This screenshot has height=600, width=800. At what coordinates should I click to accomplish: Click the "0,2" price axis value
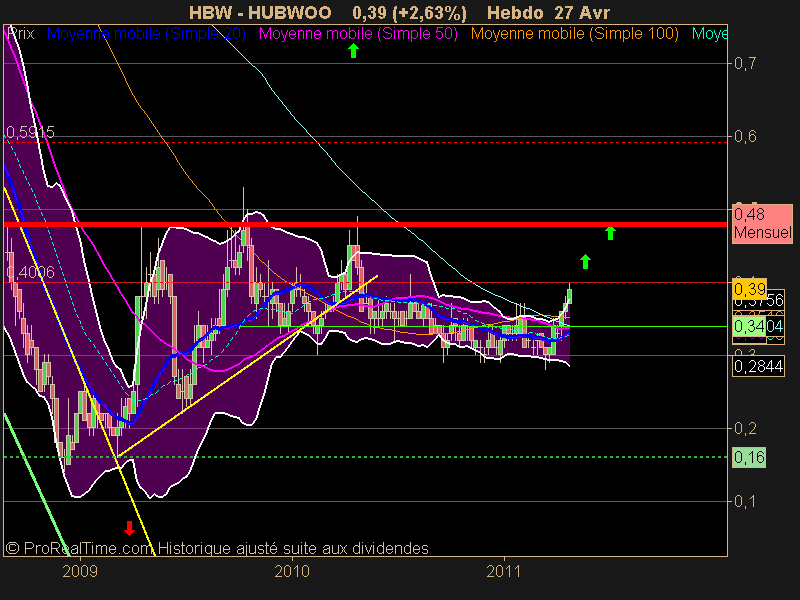tap(745, 429)
